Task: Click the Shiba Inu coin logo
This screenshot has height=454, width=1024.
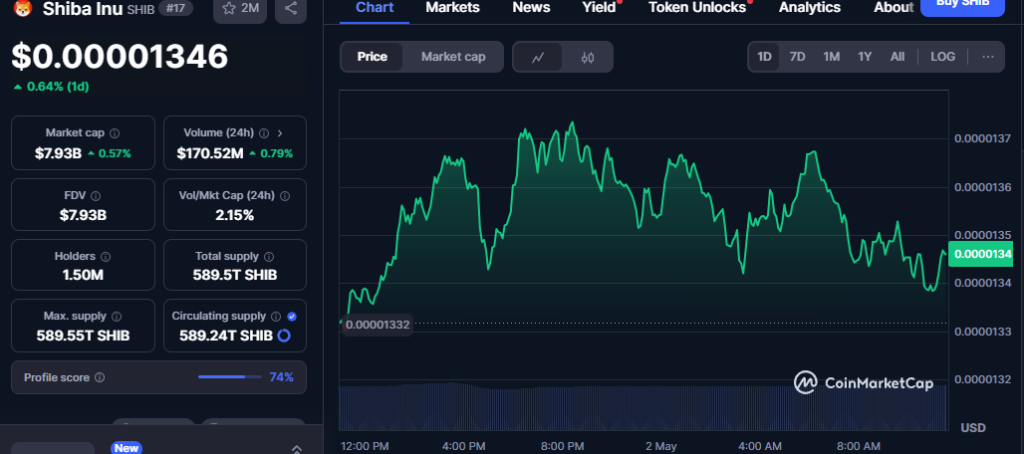Action: pos(22,8)
